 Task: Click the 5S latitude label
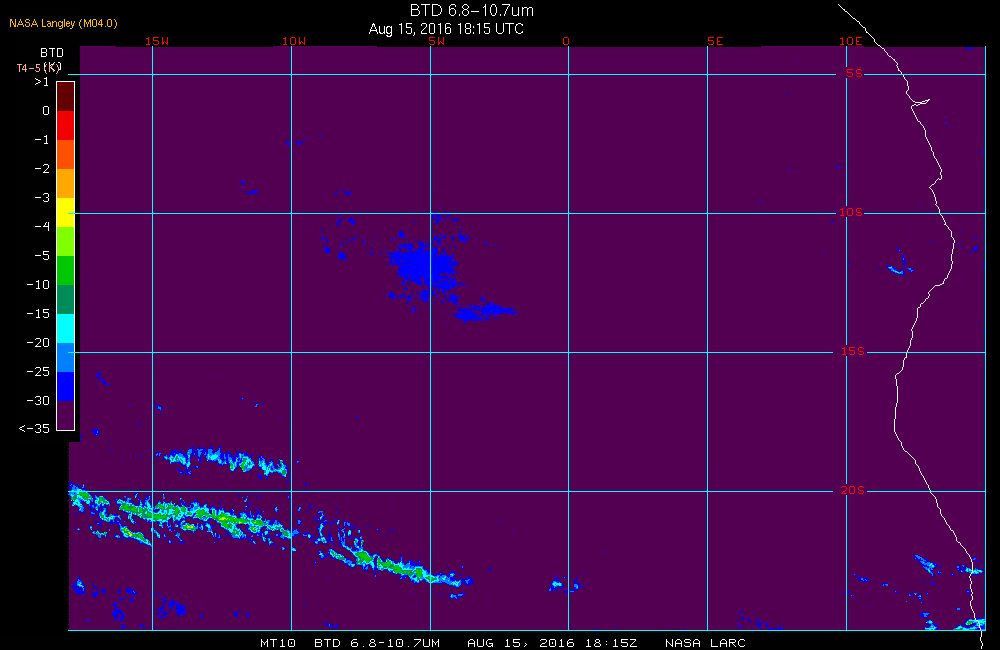854,73
